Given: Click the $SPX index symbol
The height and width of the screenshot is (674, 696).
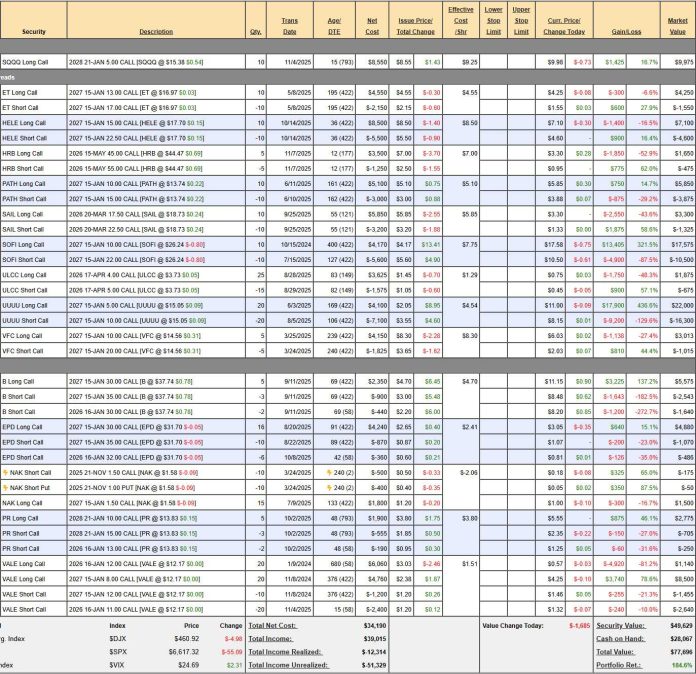Looking at the screenshot, I should click(x=119, y=649).
